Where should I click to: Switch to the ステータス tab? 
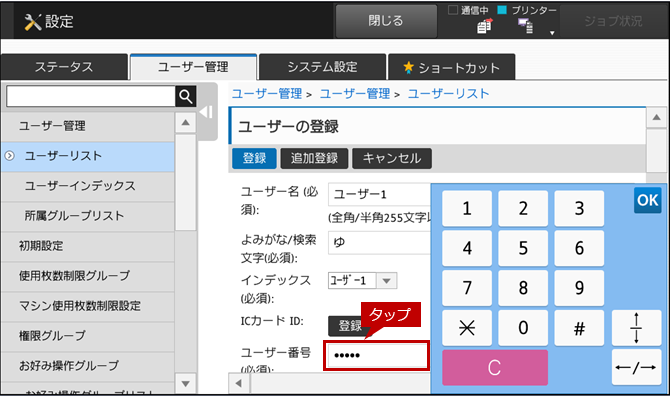[64, 67]
